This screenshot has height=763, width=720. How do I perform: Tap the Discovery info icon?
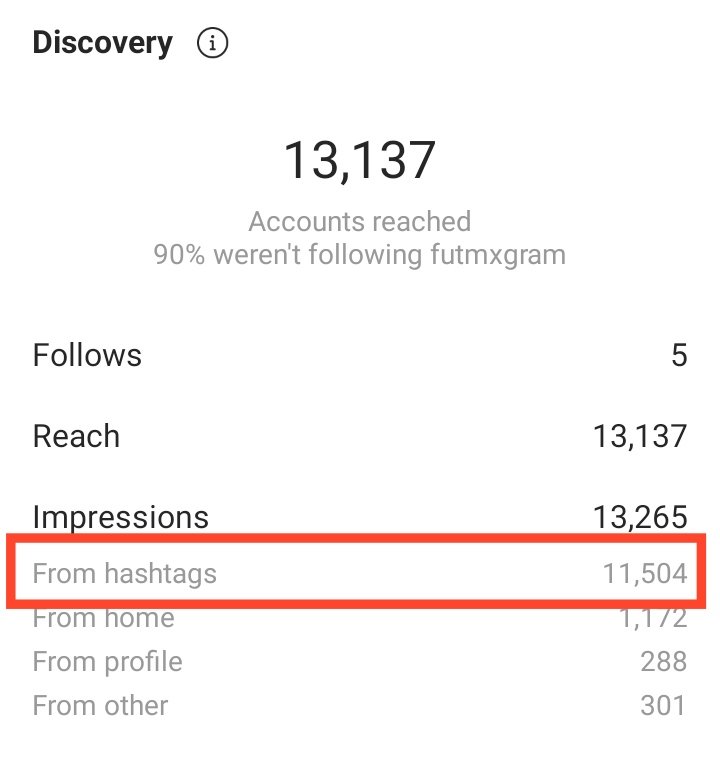coord(212,43)
